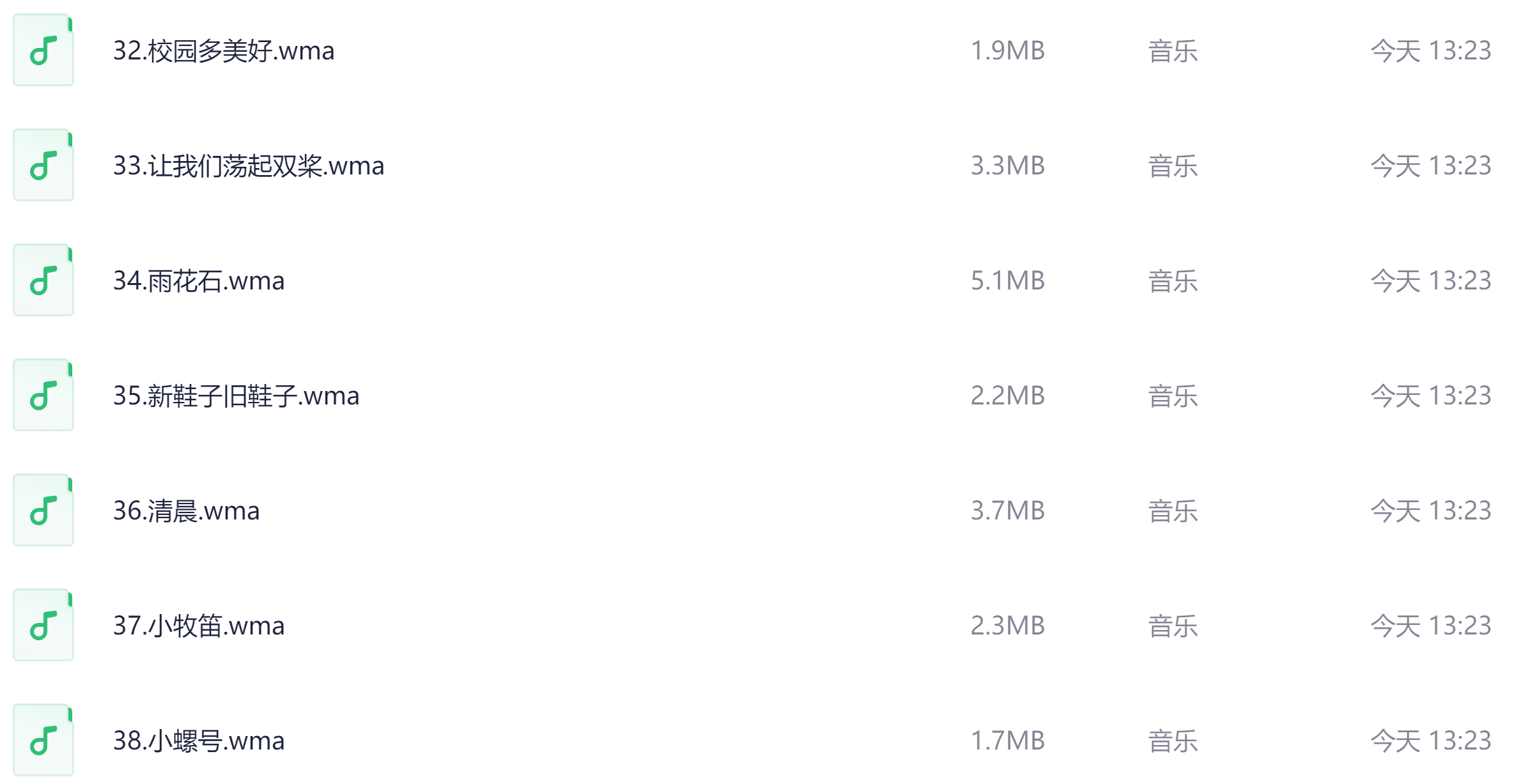1521x784 pixels.
Task: Open the file named 32.校园多美好.wma
Action: [x=224, y=50]
